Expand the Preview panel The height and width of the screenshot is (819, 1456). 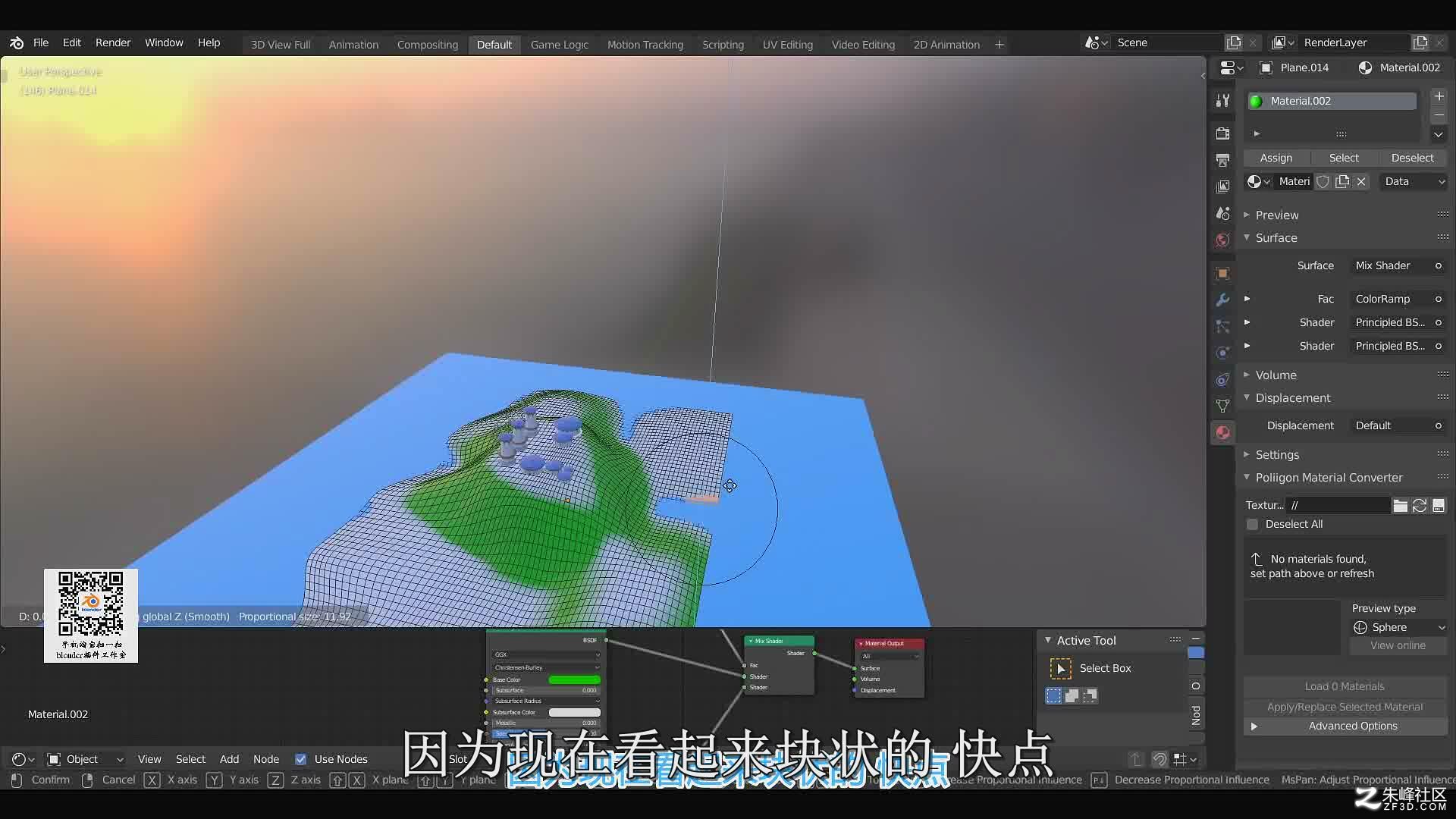click(x=1277, y=215)
